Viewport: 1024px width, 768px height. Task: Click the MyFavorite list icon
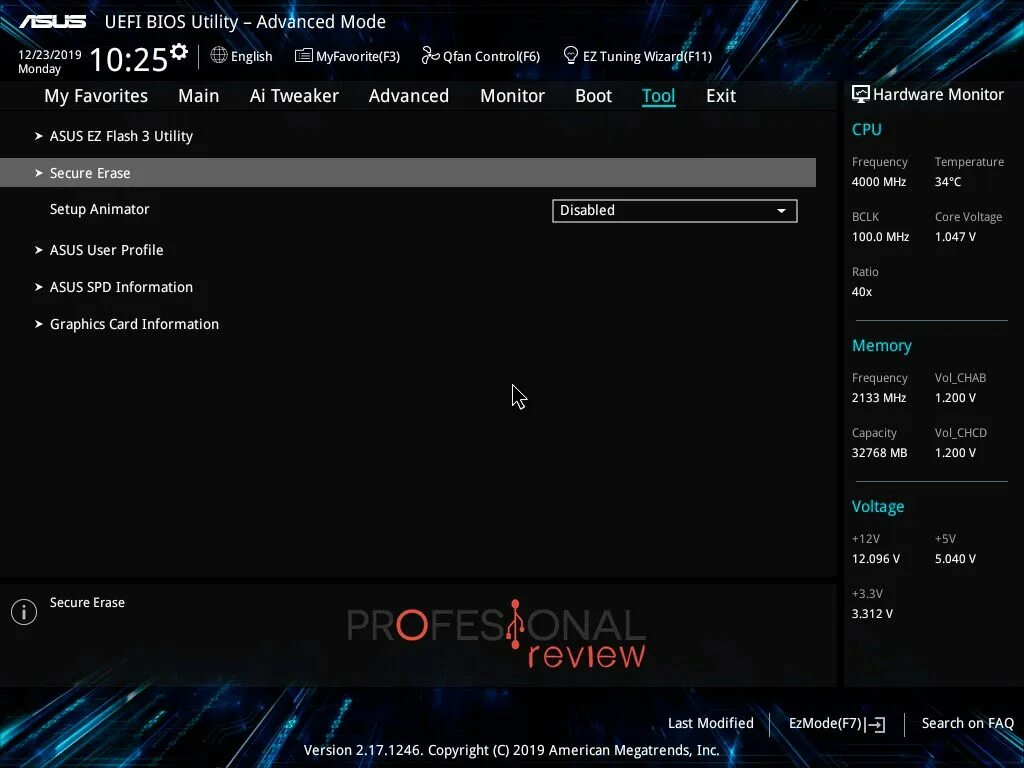(x=304, y=56)
